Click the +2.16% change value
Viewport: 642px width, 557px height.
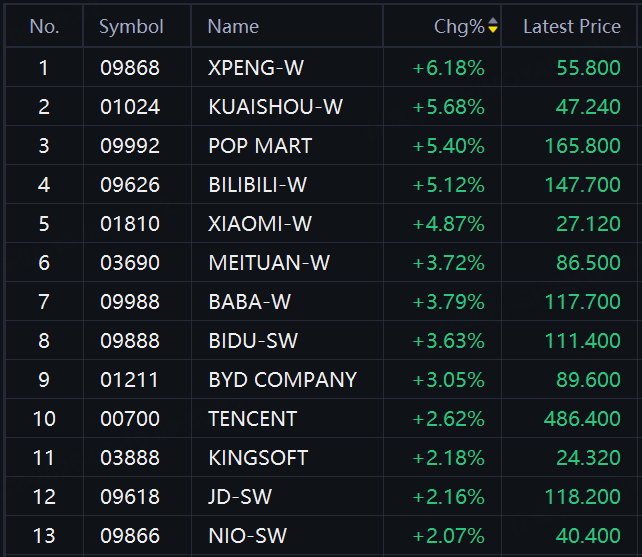tap(448, 497)
